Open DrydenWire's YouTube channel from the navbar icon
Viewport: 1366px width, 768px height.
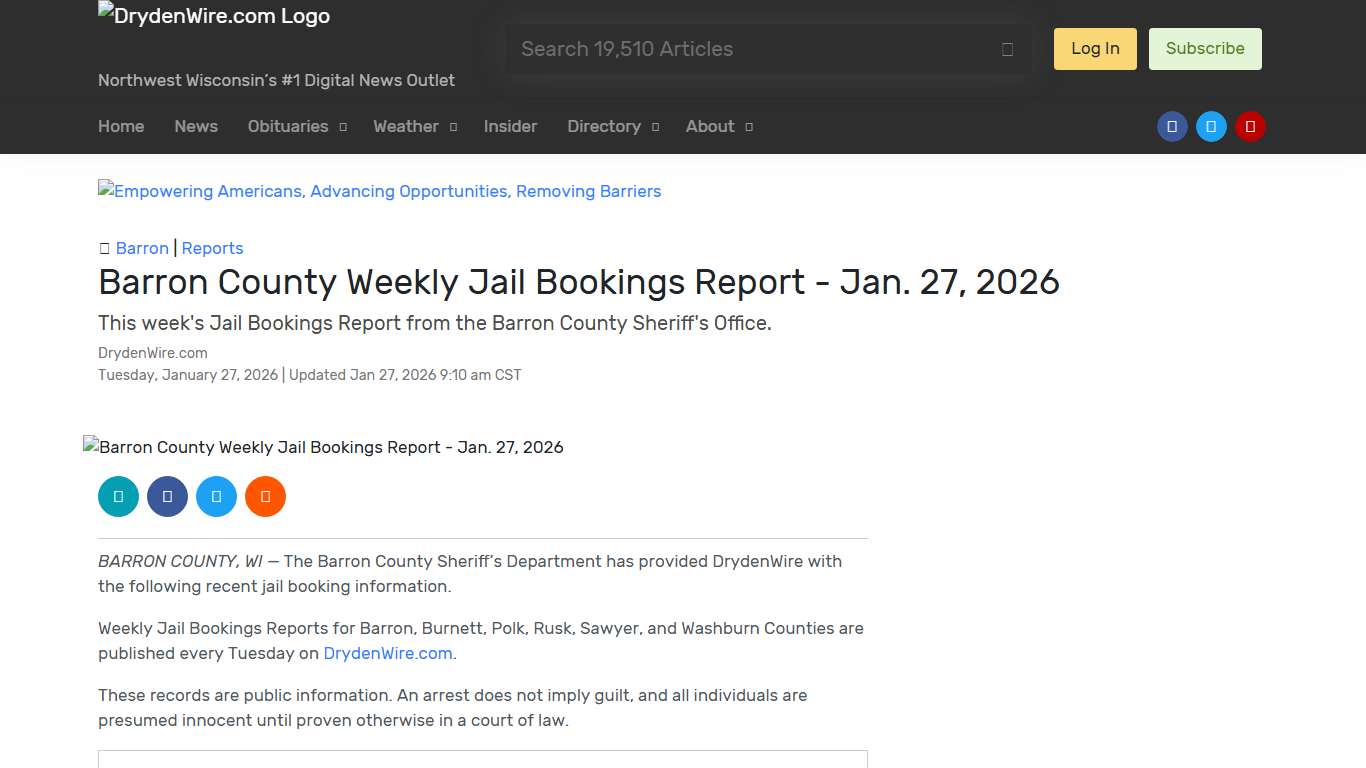pos(1250,126)
